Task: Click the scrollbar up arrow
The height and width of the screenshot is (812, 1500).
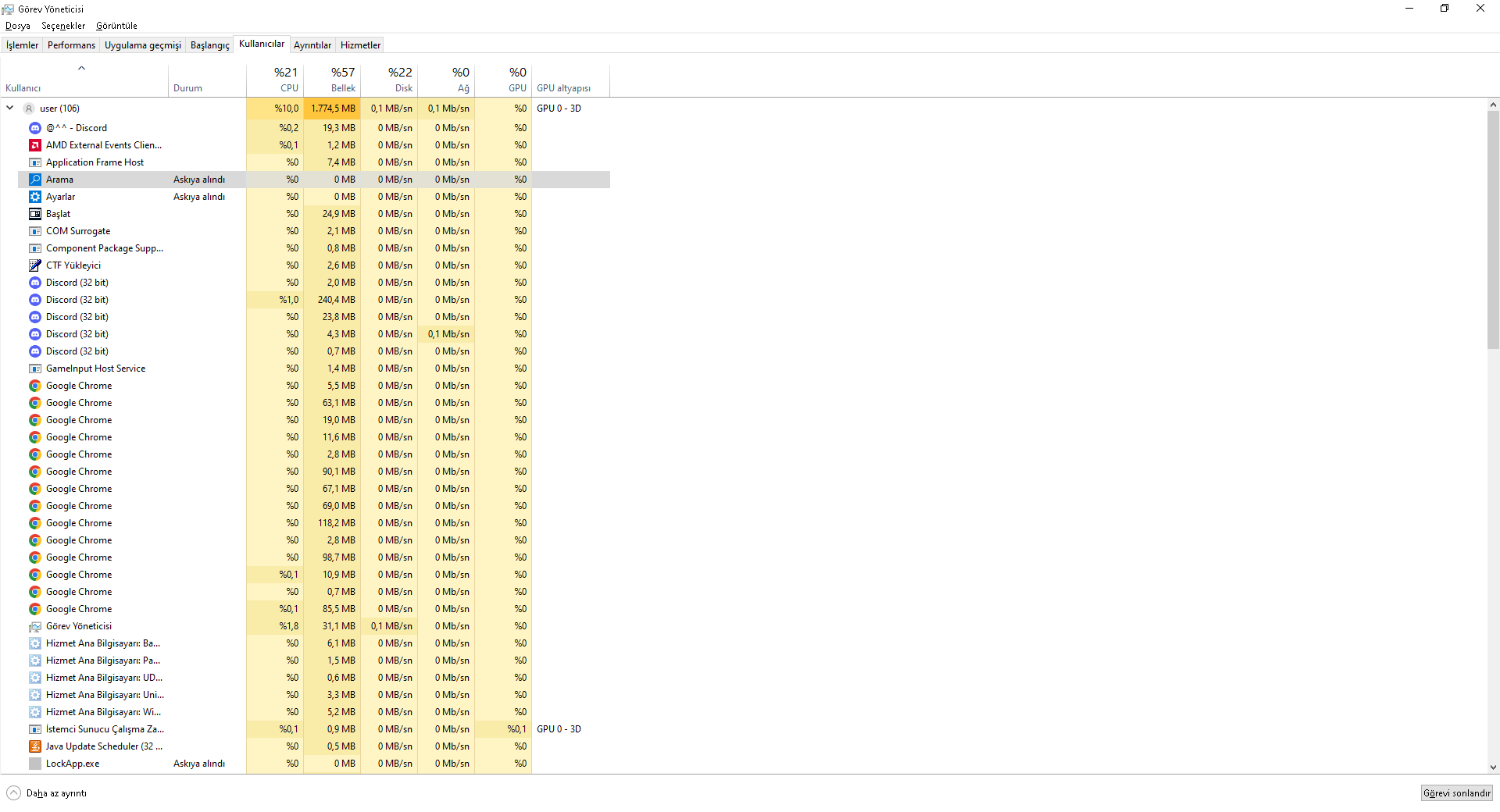Action: tap(1493, 105)
